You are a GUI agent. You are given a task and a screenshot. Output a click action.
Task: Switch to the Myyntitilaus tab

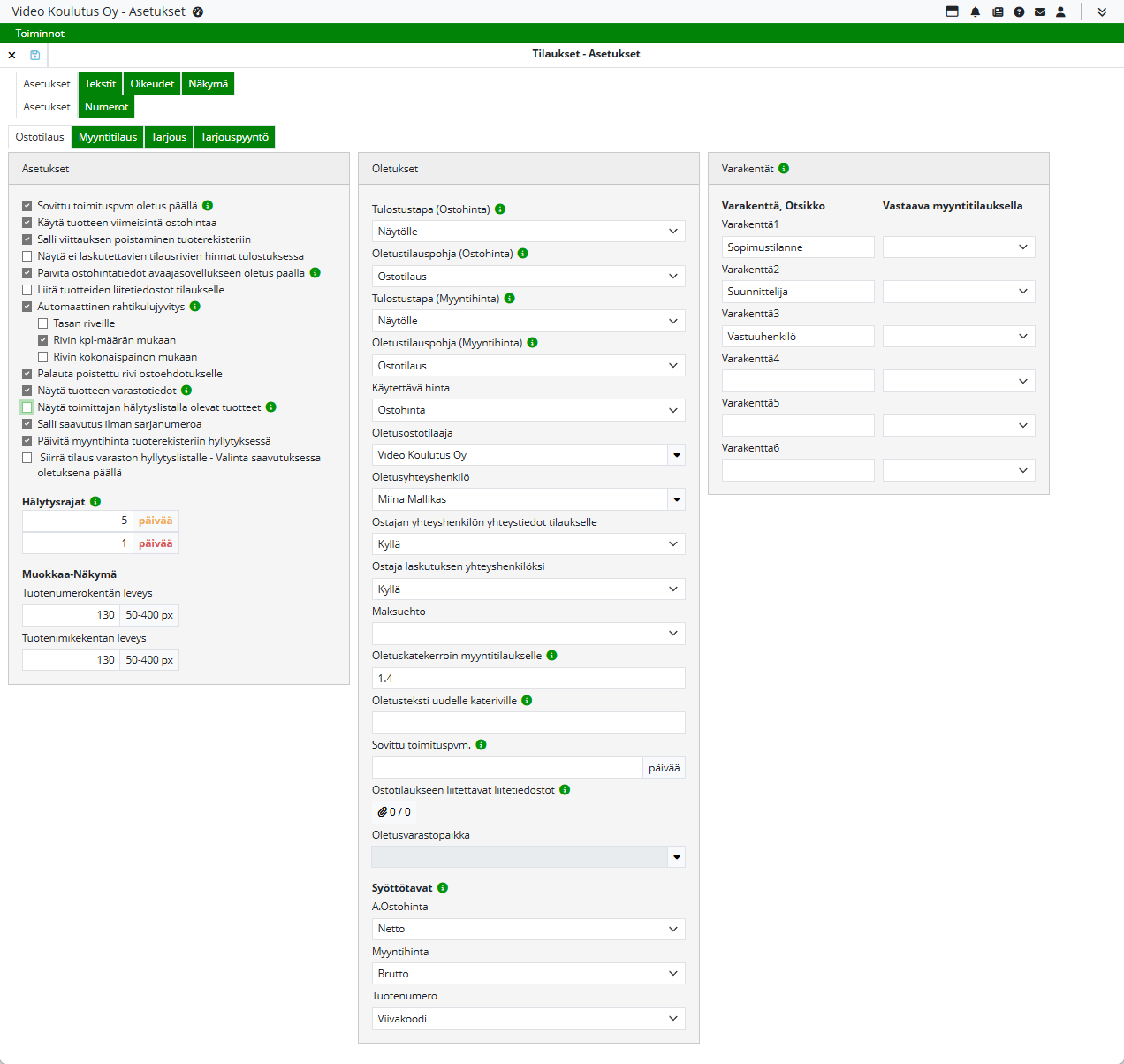(108, 137)
